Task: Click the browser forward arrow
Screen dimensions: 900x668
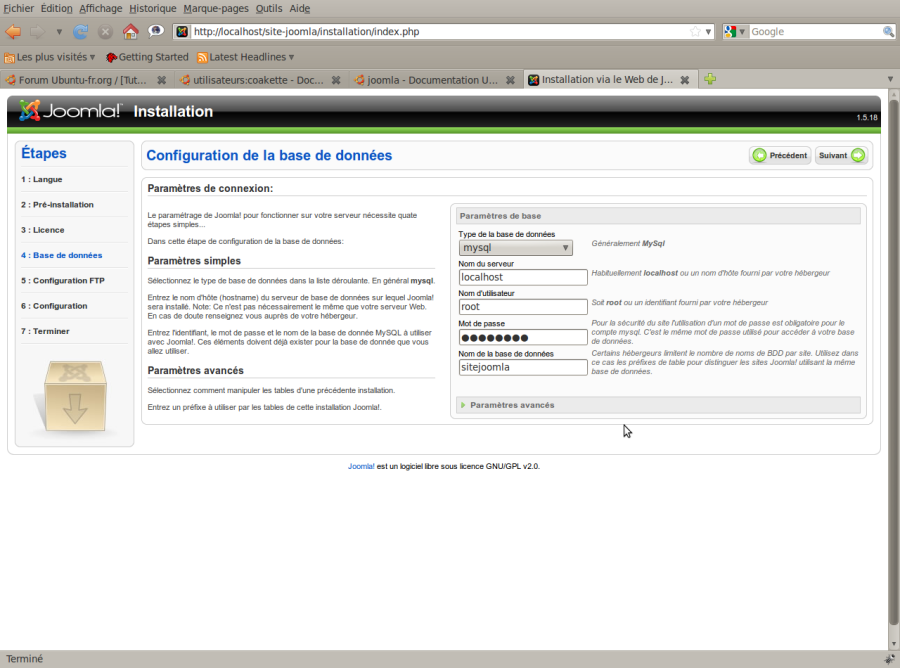Action: click(37, 32)
